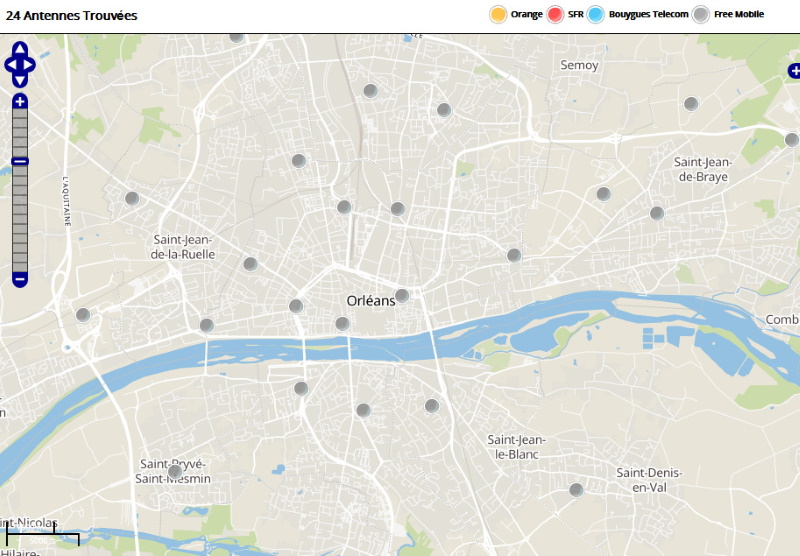Expand the layer switcher plus button

794,71
